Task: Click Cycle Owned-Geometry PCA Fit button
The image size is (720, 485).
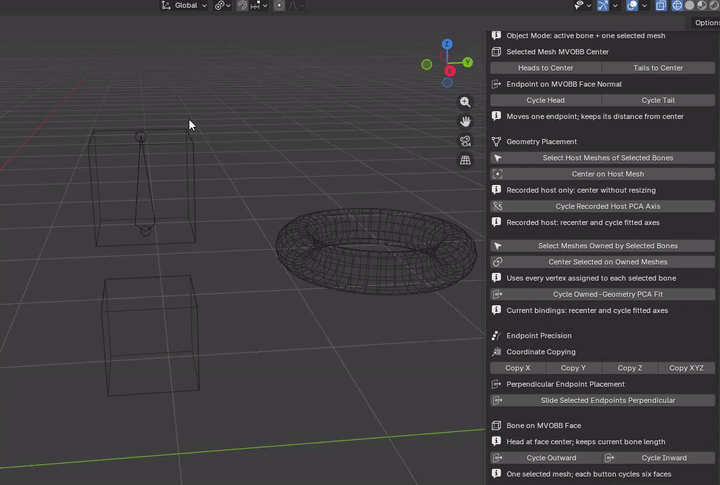Action: (602, 294)
